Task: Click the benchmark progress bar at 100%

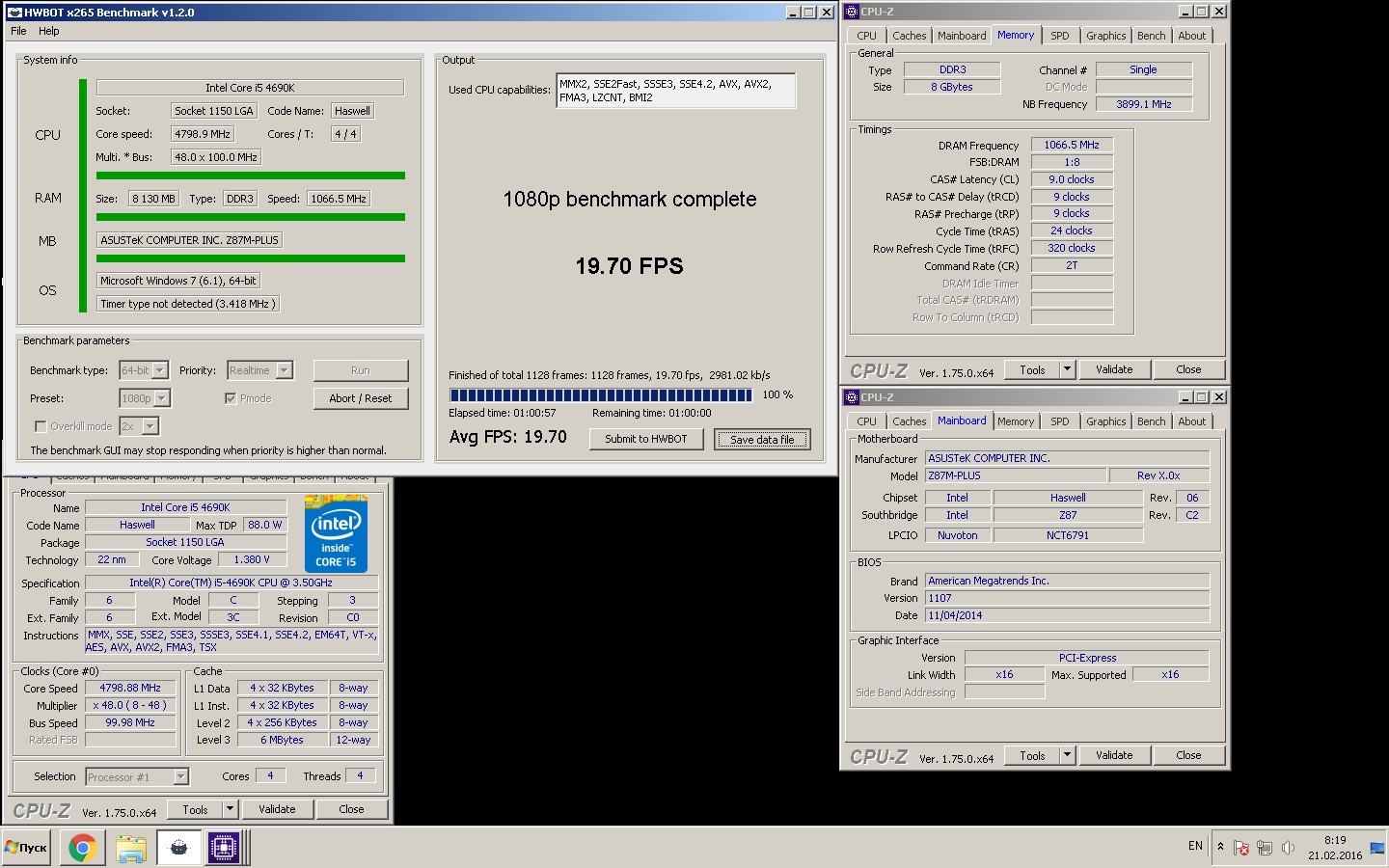Action: pyautogui.click(x=601, y=394)
